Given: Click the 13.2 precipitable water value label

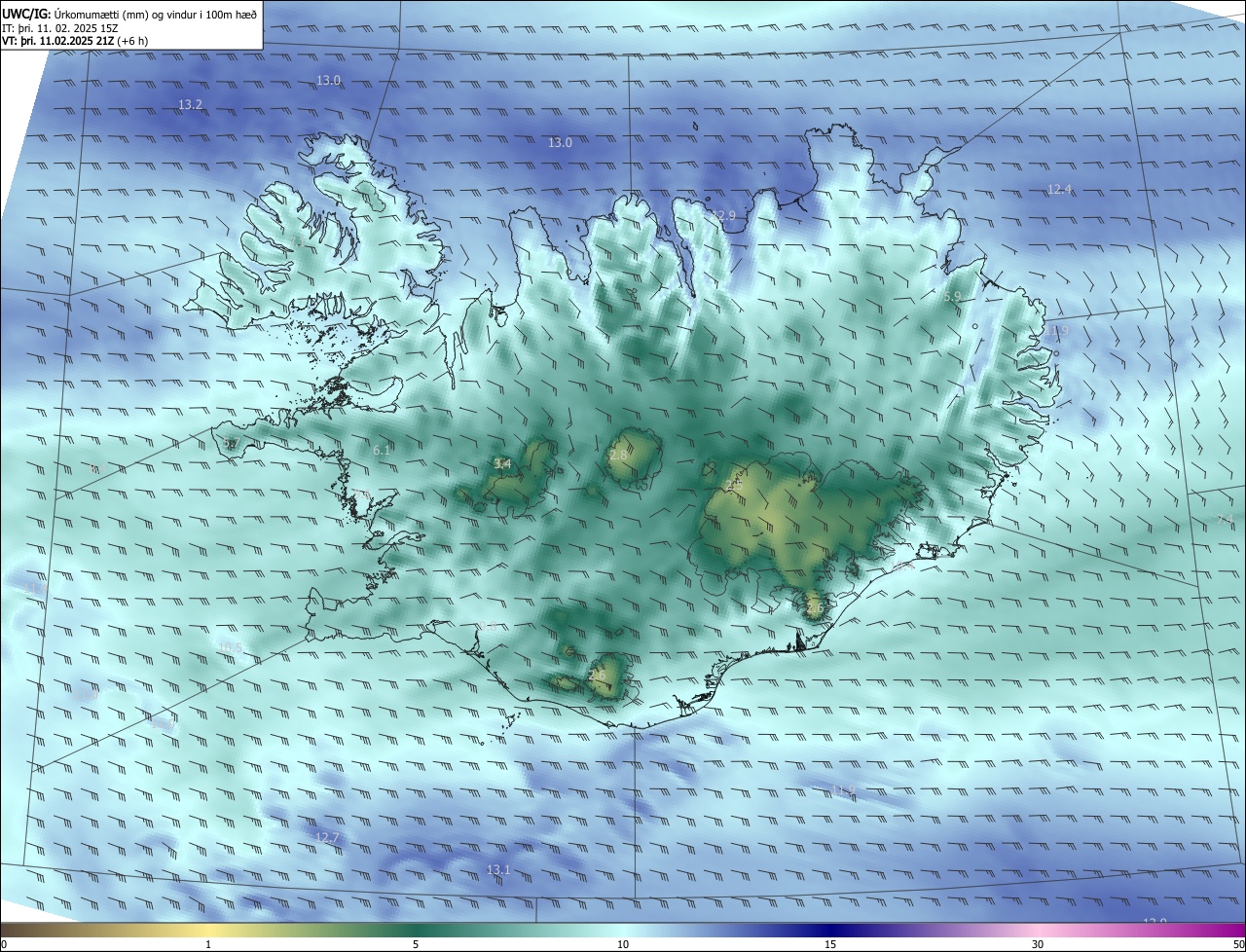Looking at the screenshot, I should coord(190,104).
